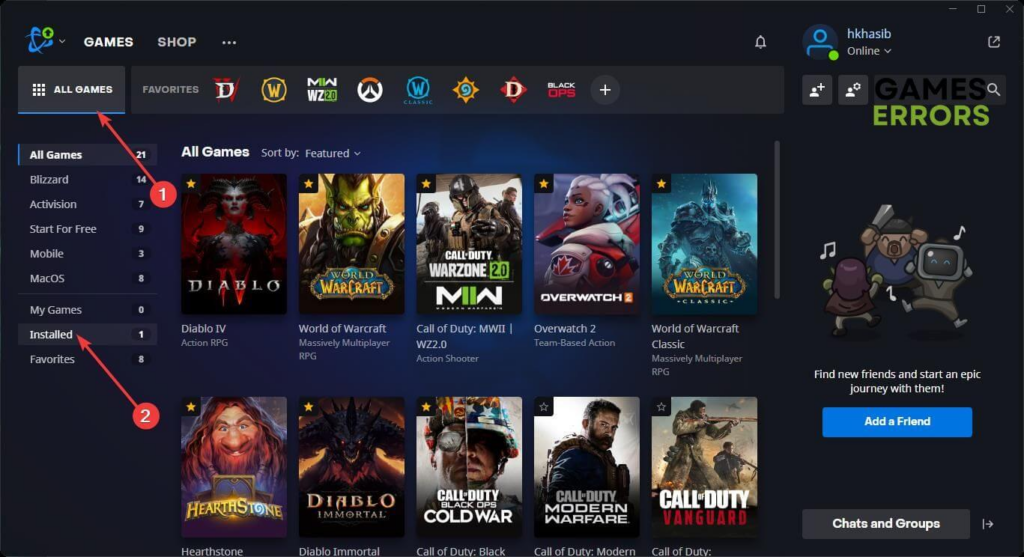
Task: Show MacOS games category
Action: 88,279
